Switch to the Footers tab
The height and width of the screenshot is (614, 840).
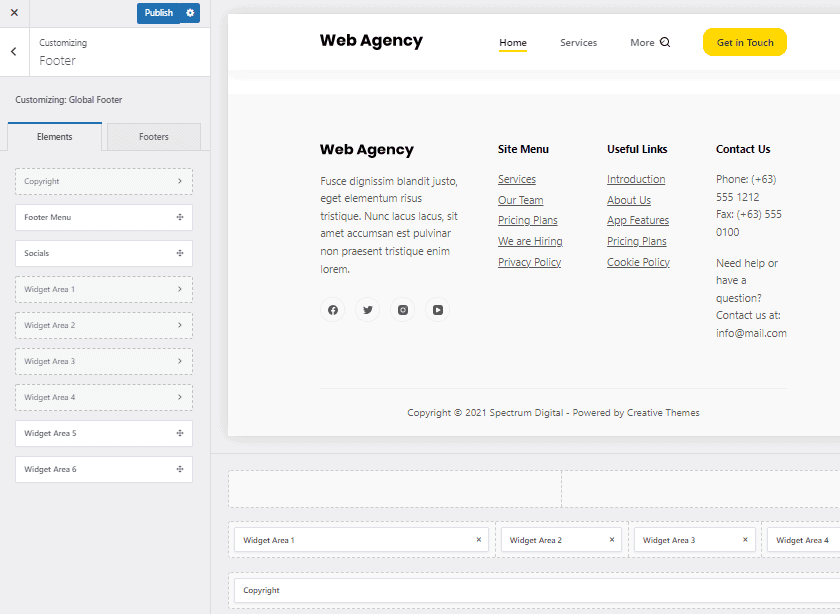[154, 137]
